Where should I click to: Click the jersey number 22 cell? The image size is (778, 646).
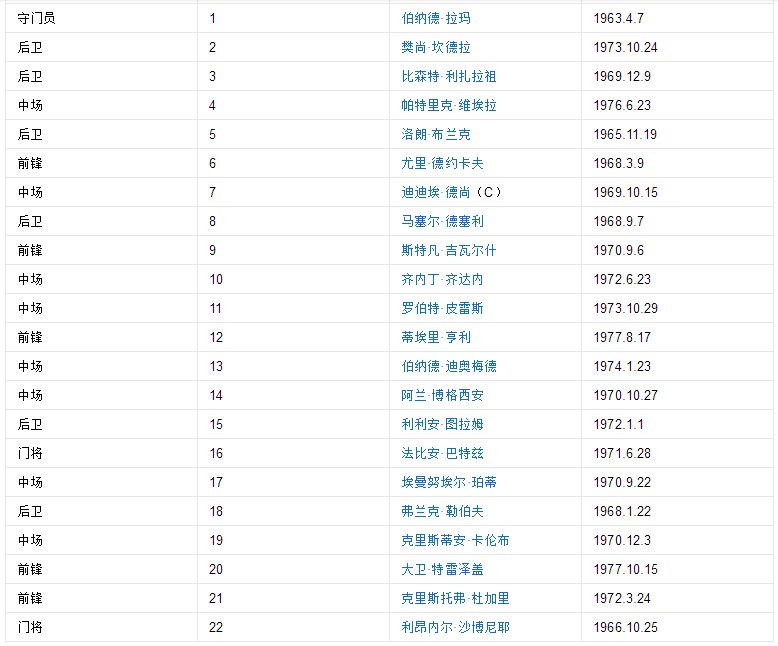coord(216,627)
